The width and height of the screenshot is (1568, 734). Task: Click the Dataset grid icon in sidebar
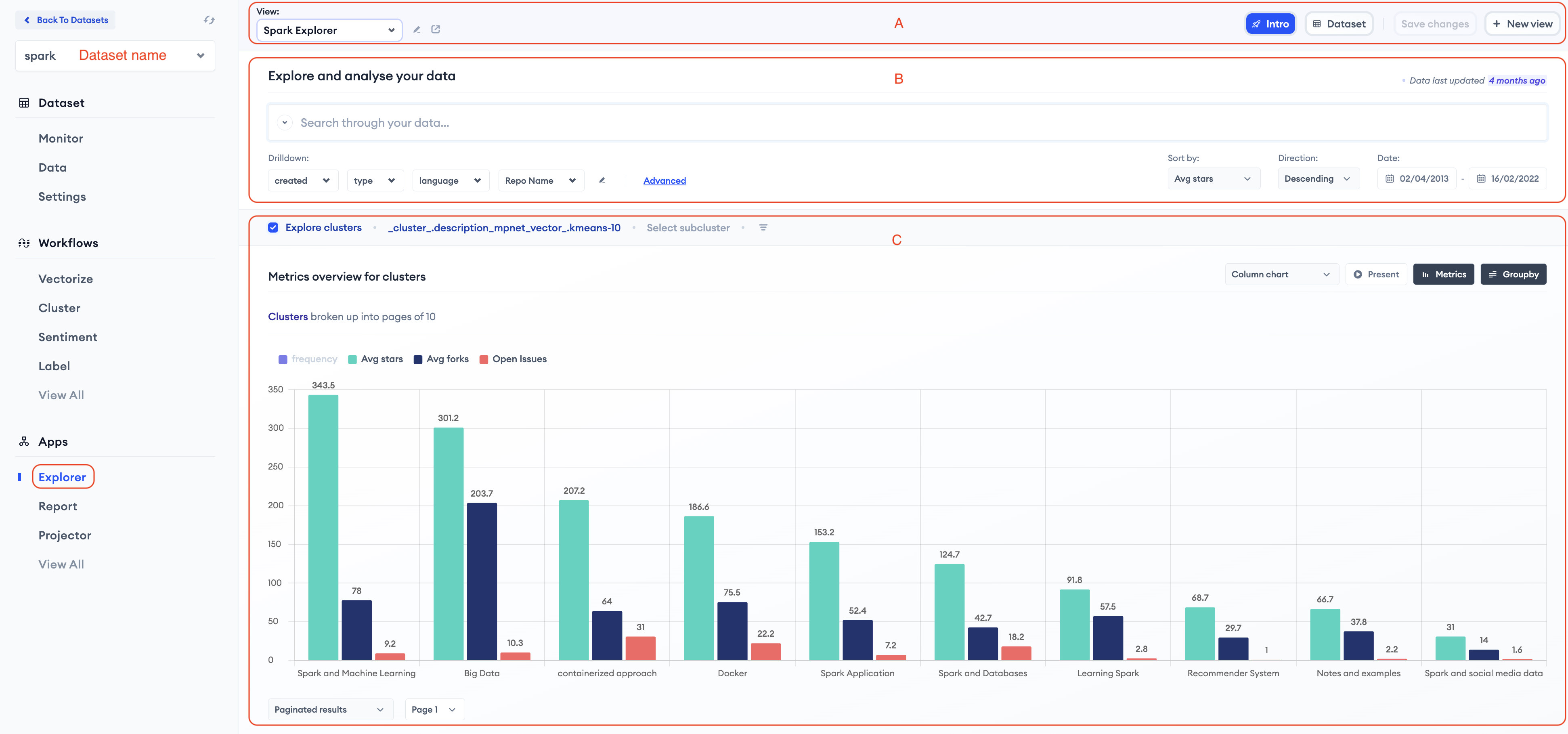coord(24,103)
